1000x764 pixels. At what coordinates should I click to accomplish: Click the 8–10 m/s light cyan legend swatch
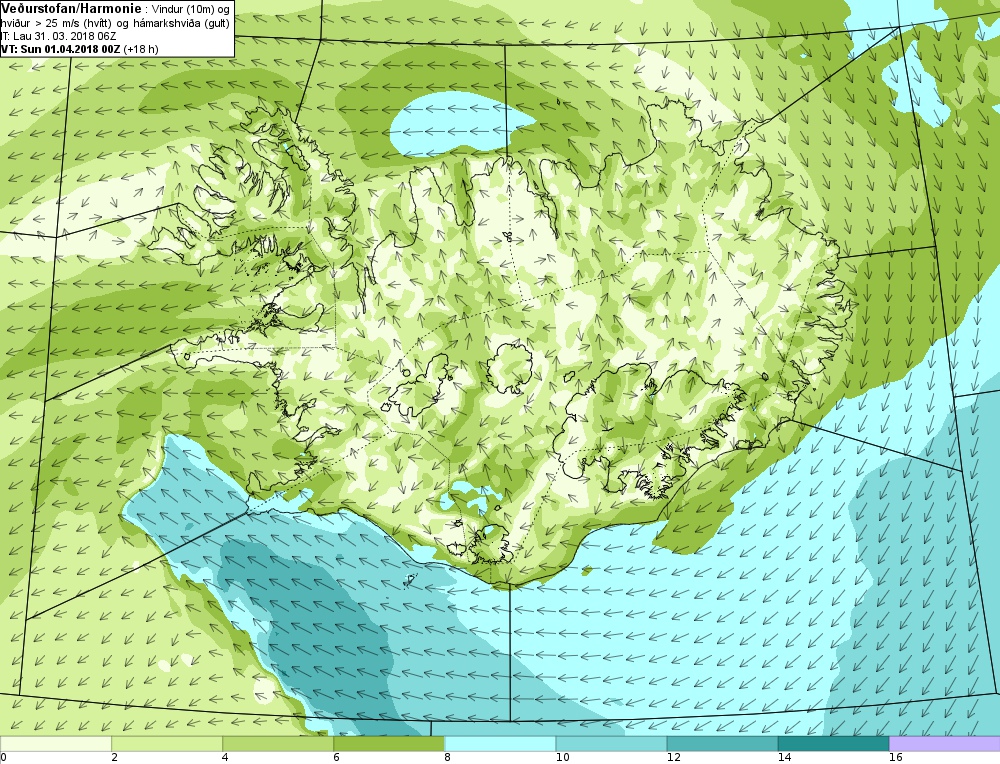(x=500, y=743)
